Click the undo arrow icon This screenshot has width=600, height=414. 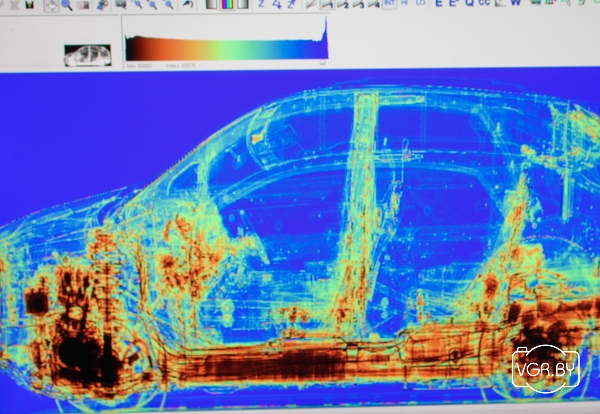tap(188, 4)
